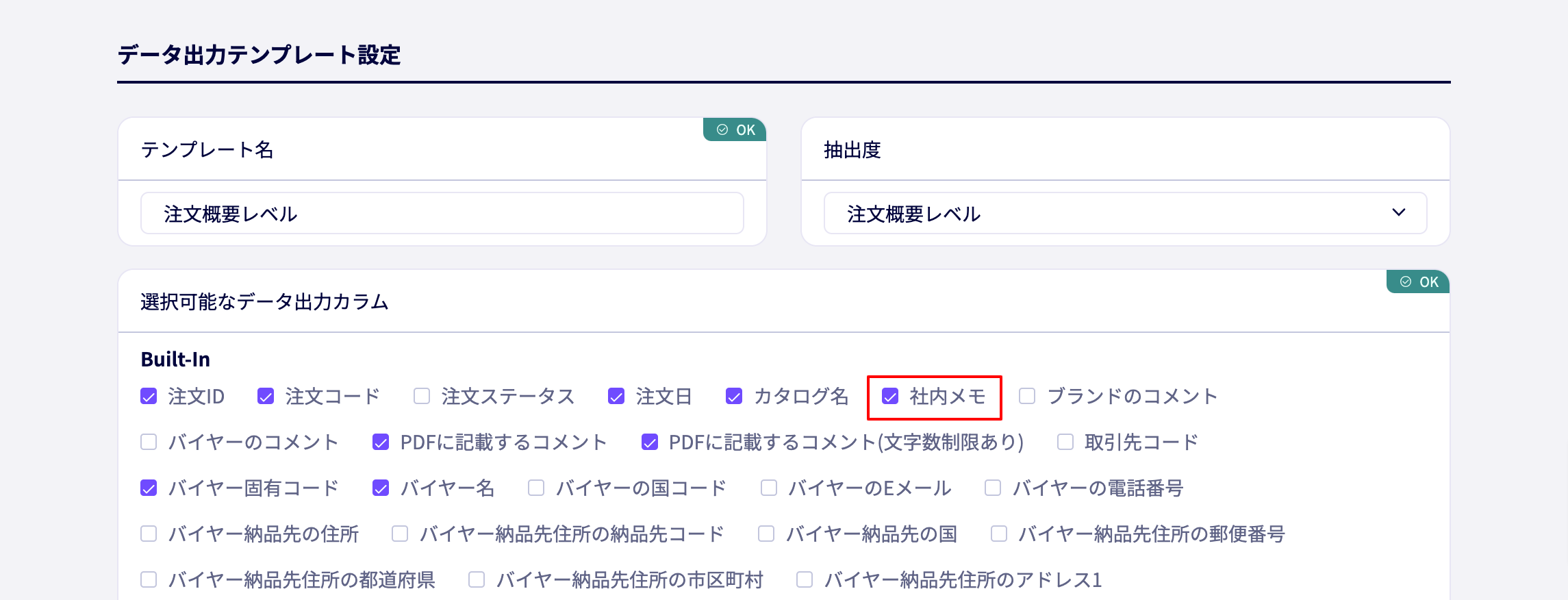Enable バイヤー納品先住所のアドレス1 checkbox
This screenshot has height=600, width=1568.
click(805, 580)
